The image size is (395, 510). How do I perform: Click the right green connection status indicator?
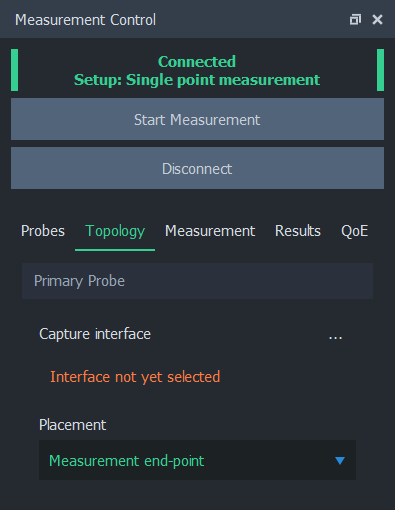[x=380, y=70]
